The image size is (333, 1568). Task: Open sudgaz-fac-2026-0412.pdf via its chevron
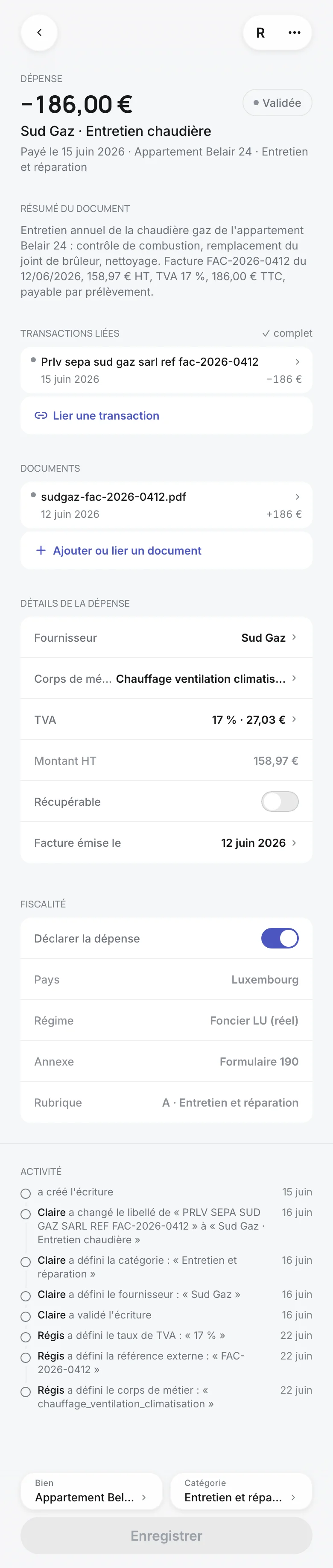297,497
